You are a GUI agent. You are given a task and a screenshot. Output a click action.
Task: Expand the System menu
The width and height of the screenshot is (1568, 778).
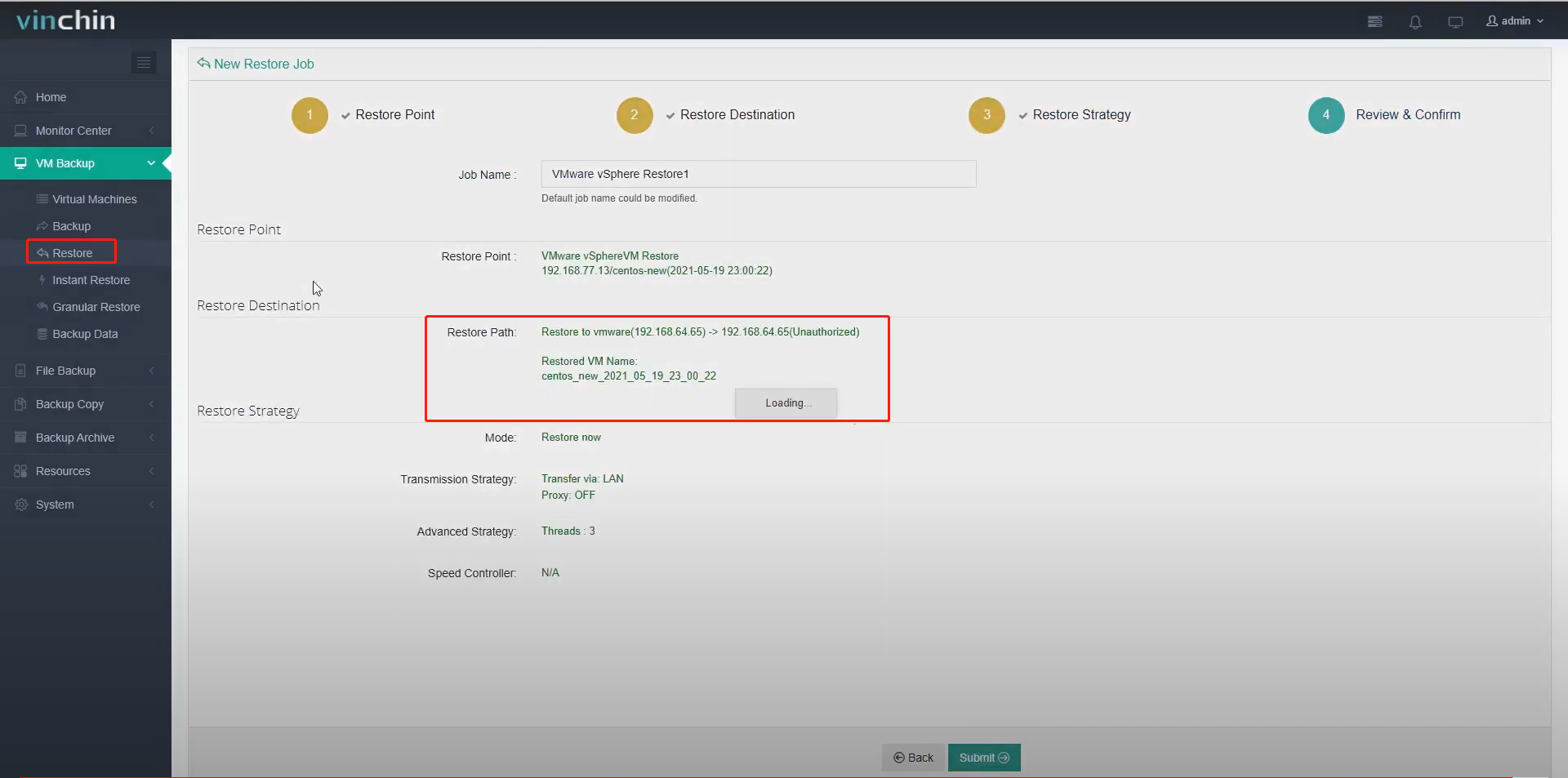pos(86,505)
